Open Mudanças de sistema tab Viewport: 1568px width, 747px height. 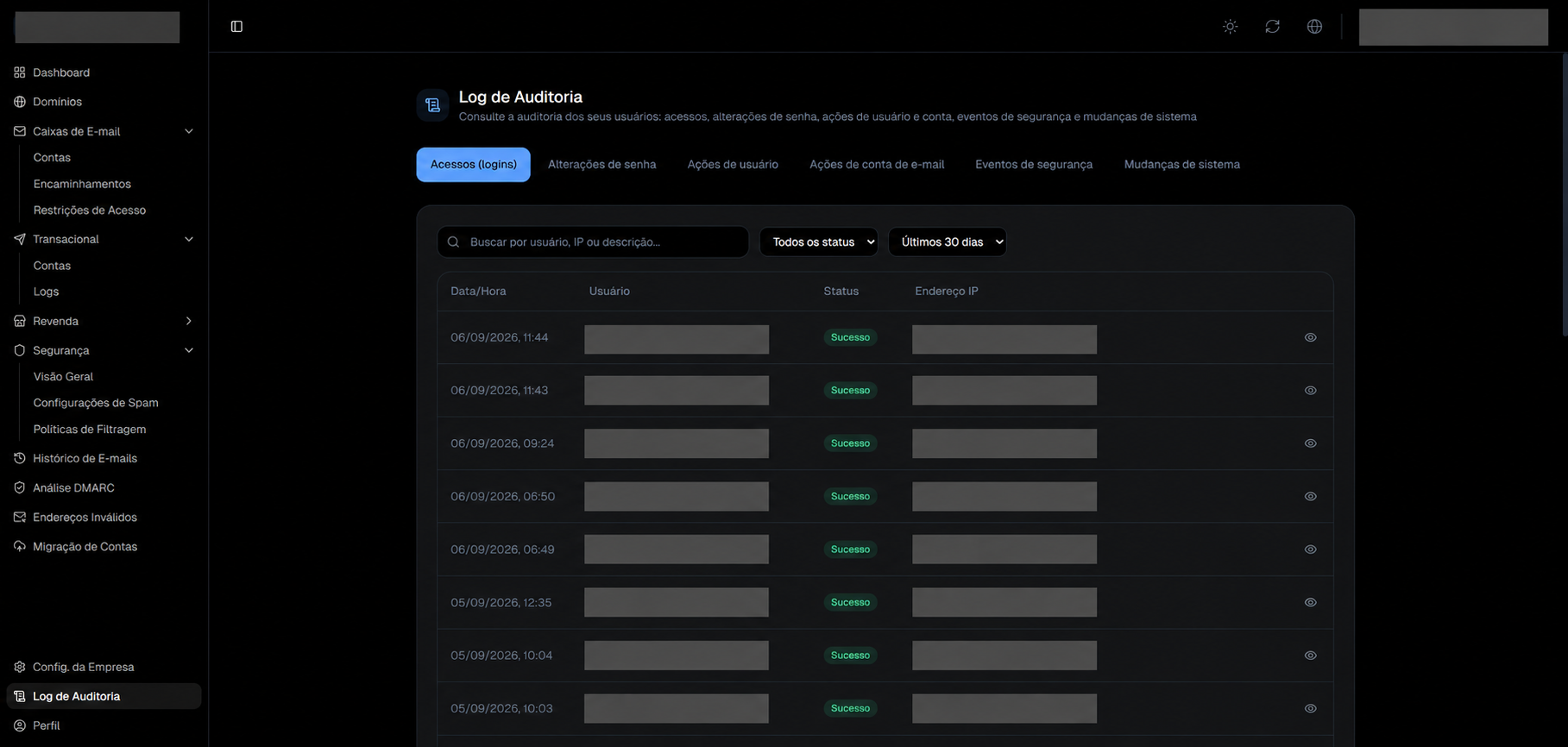tap(1181, 165)
